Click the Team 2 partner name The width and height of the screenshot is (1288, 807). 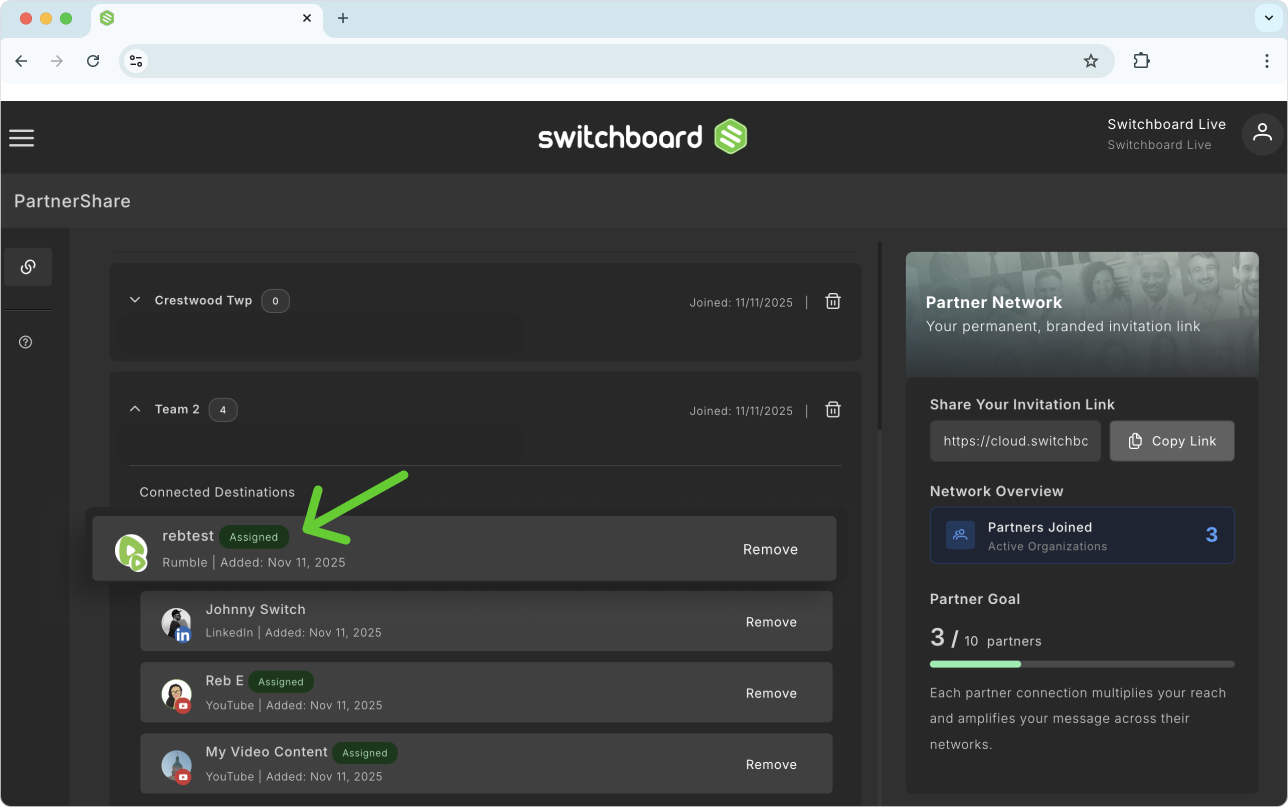coord(177,409)
